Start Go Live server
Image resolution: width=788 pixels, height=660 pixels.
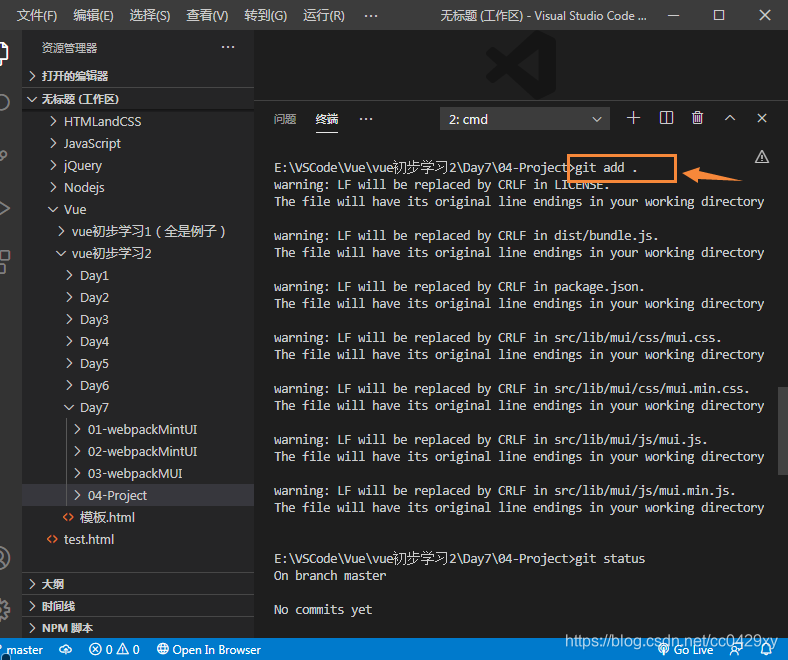tap(685, 650)
